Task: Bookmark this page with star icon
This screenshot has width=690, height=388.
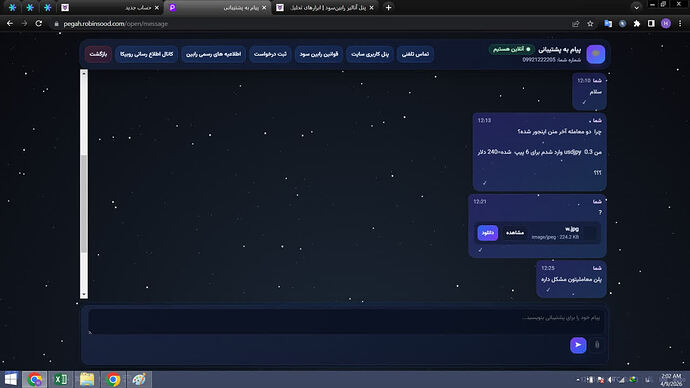Action: pos(591,24)
